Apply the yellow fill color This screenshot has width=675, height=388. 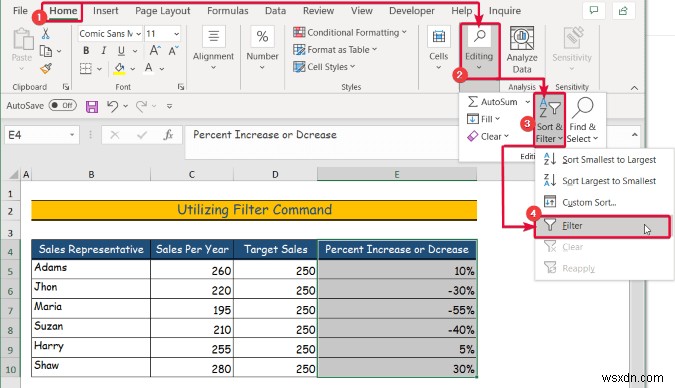click(119, 68)
